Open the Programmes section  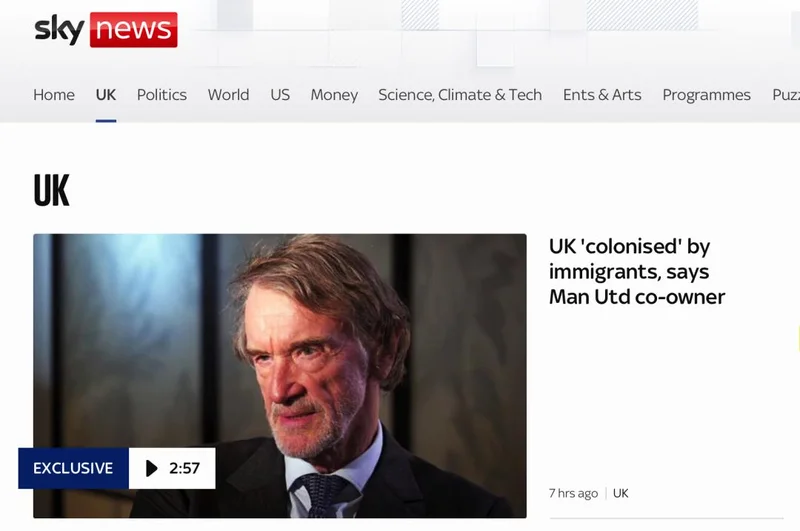tap(706, 95)
